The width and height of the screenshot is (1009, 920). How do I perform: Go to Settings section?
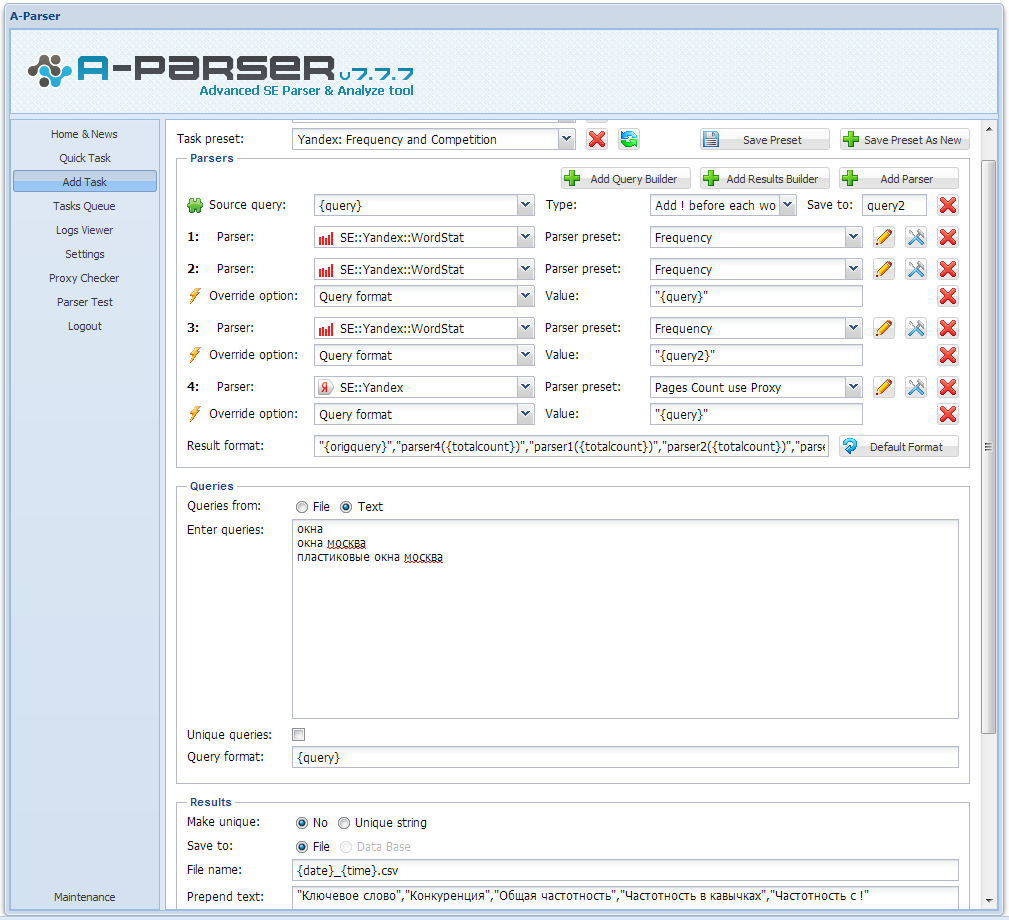tap(84, 254)
